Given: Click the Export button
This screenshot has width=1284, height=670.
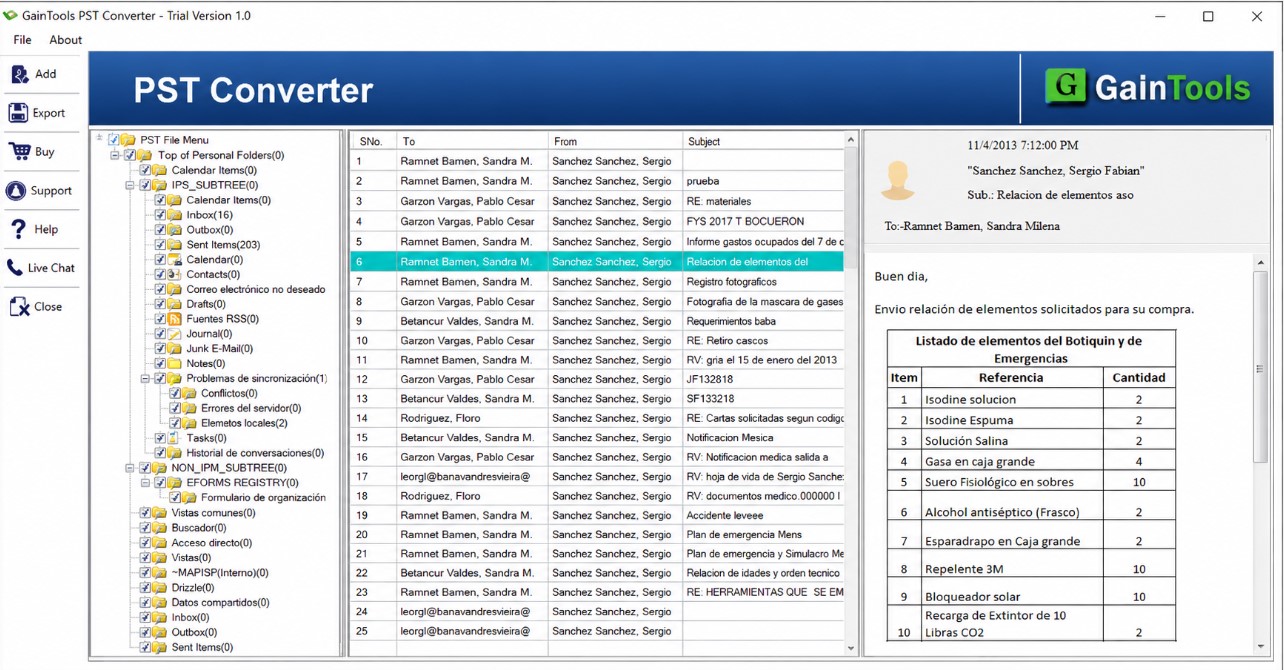Looking at the screenshot, I should tap(40, 113).
